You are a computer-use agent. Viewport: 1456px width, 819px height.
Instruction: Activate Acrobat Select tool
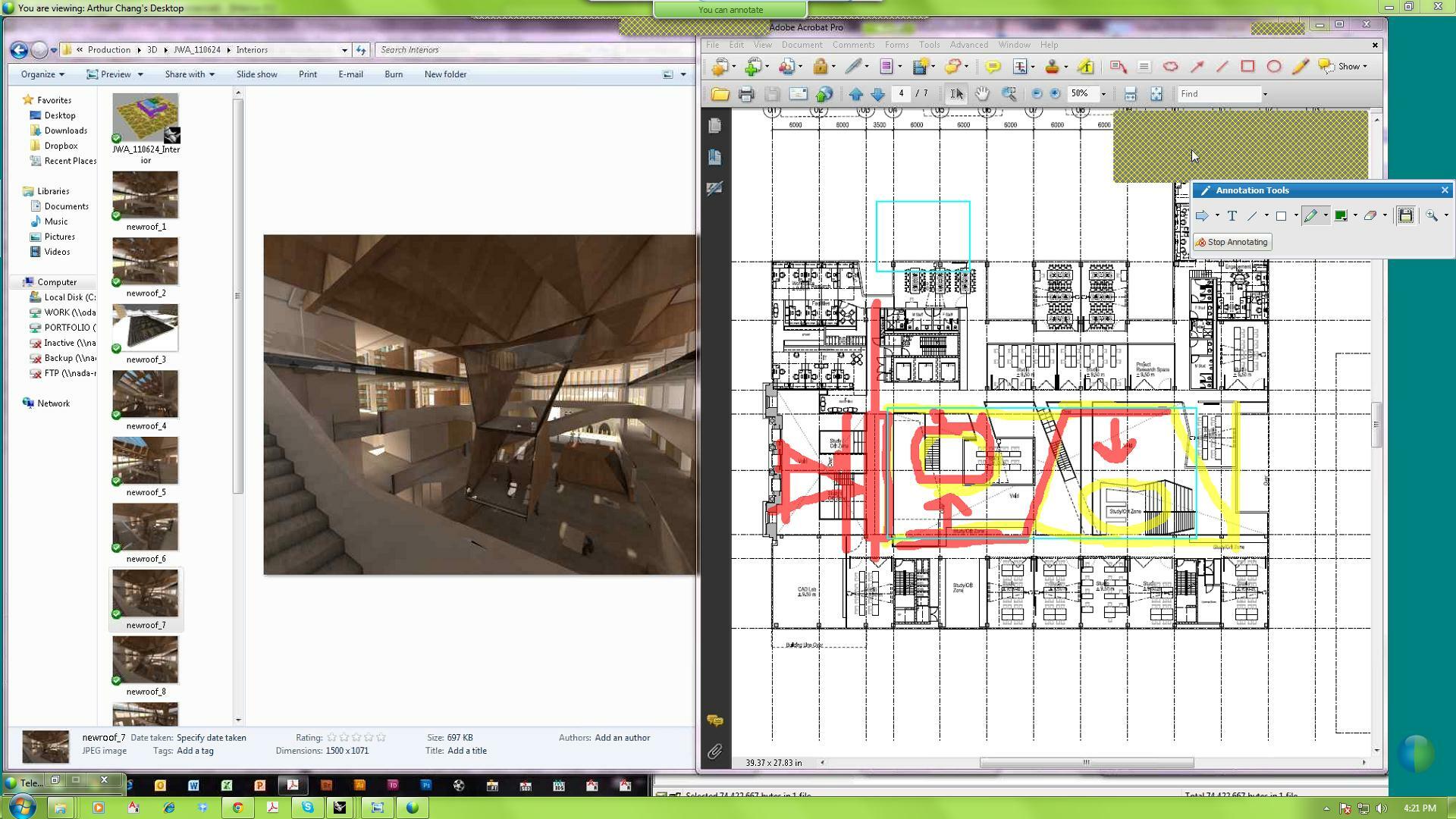click(x=957, y=94)
